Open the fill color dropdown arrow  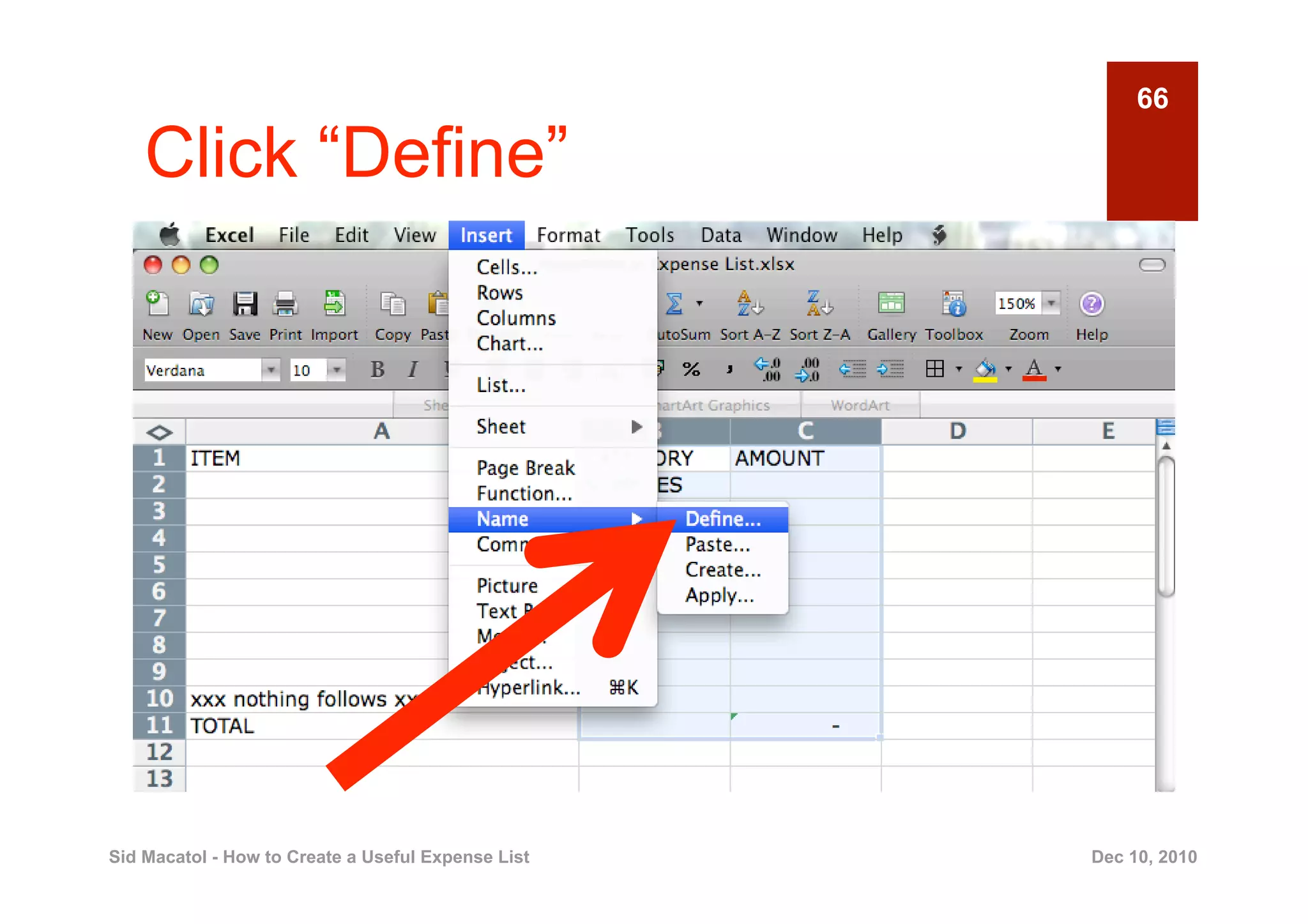pos(1008,369)
